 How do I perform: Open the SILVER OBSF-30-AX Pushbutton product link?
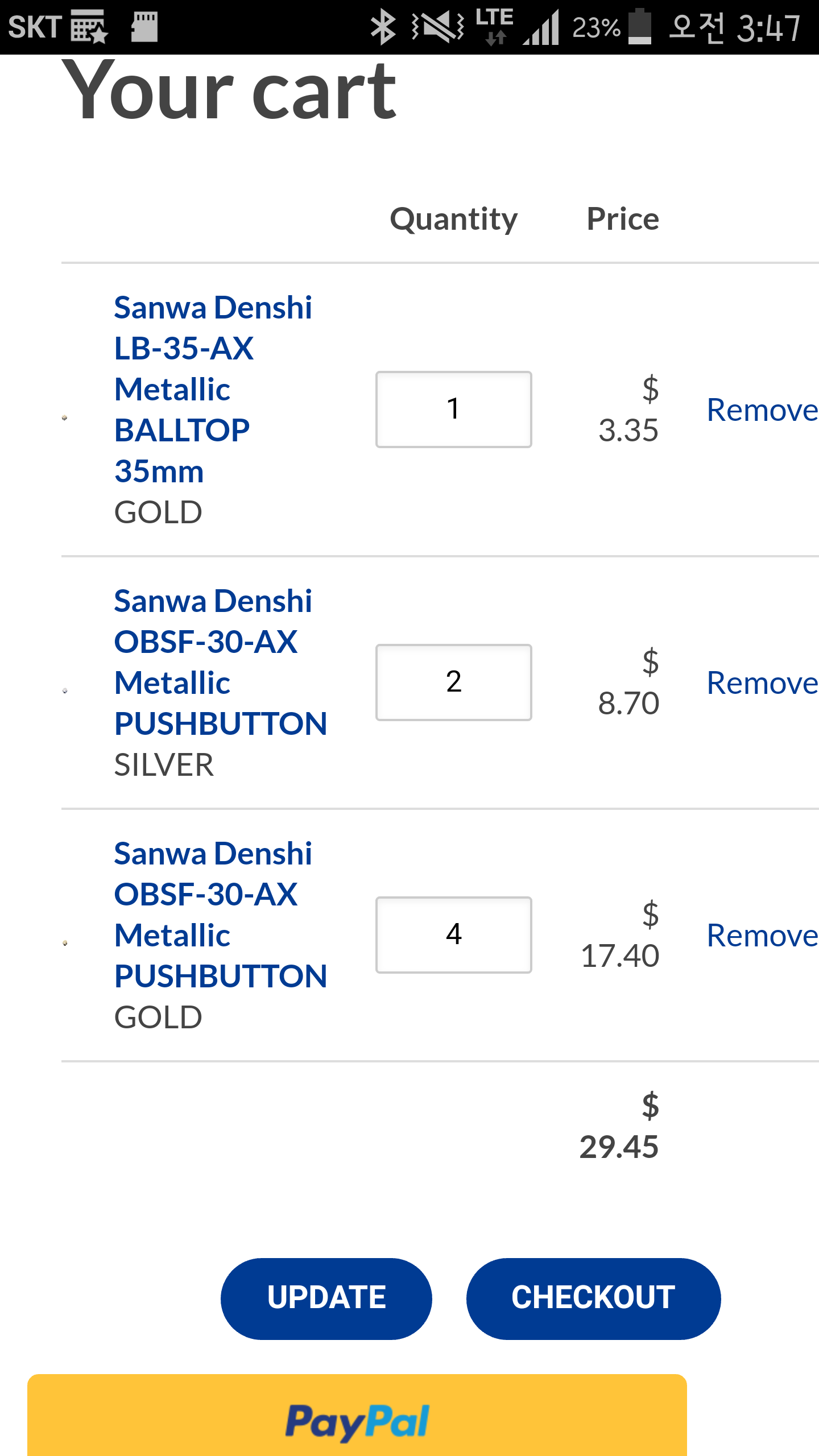point(221,662)
